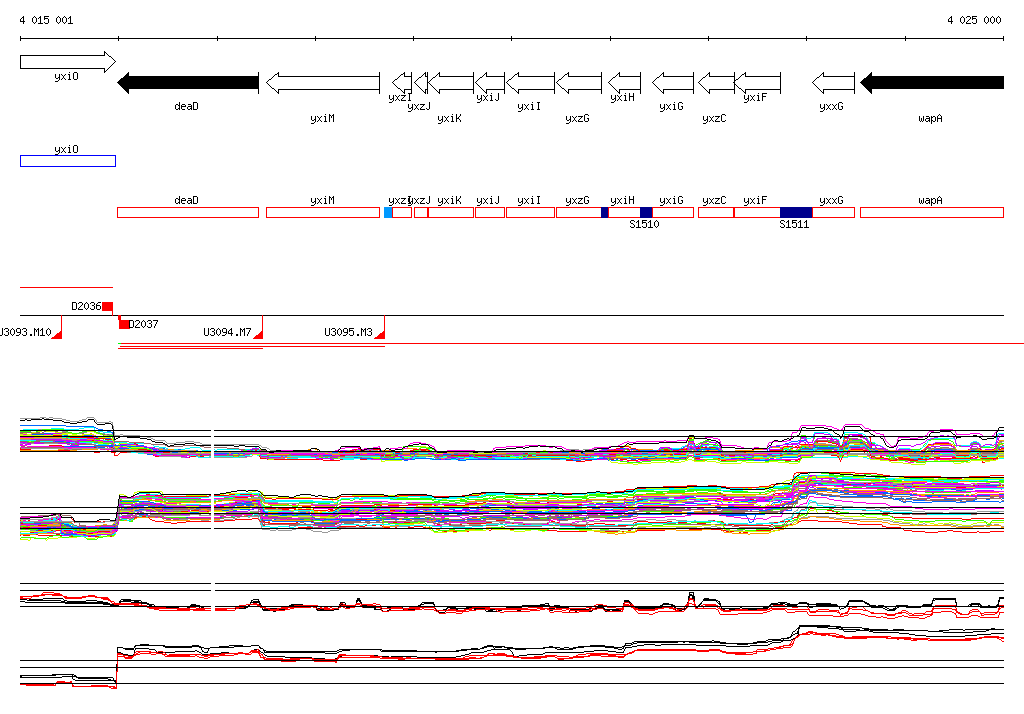Select the red-outlined wapA annotation box
1024x714 pixels.
(x=931, y=212)
